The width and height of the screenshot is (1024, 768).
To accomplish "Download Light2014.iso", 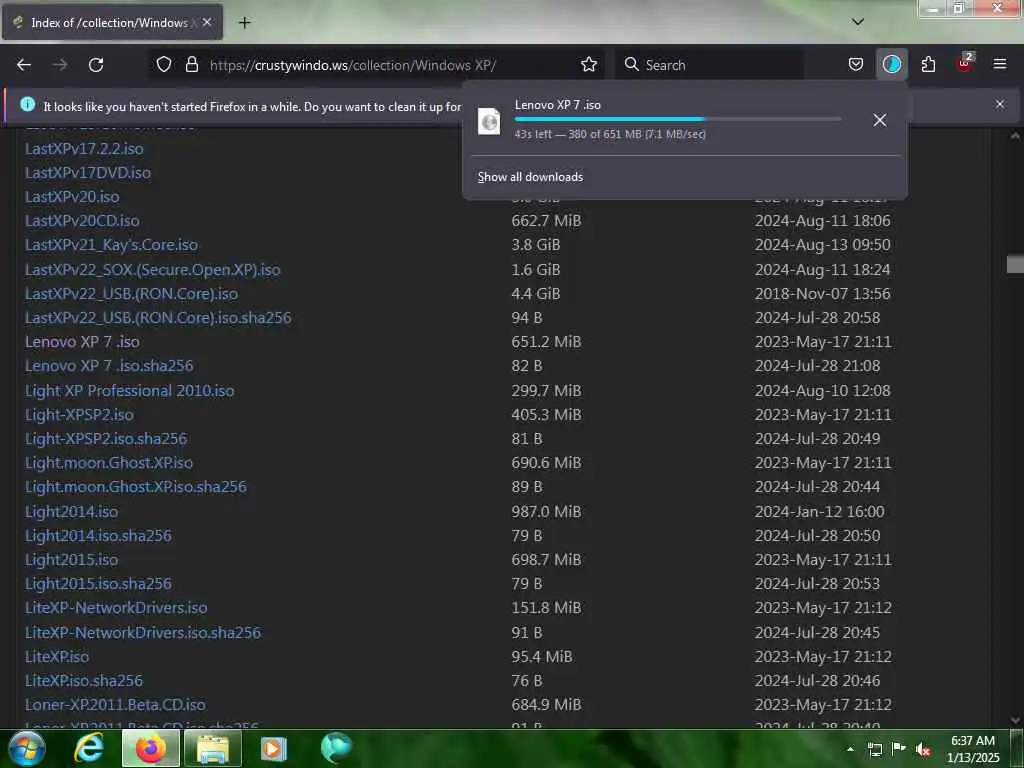I will click(x=71, y=511).
